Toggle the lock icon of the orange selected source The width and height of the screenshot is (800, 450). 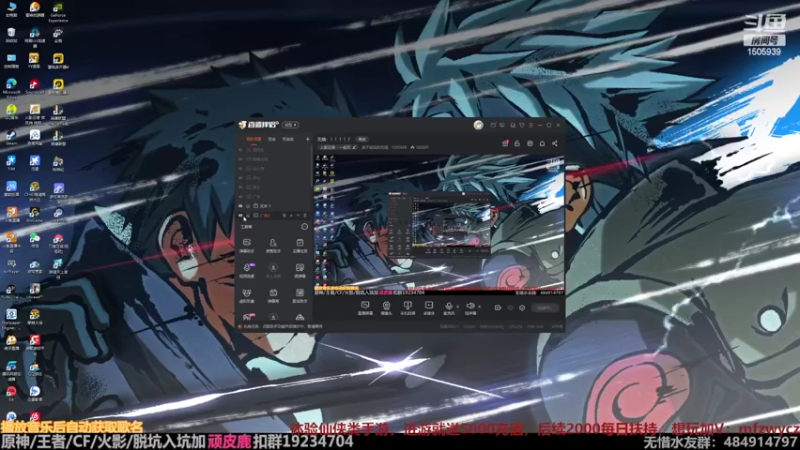(x=248, y=215)
